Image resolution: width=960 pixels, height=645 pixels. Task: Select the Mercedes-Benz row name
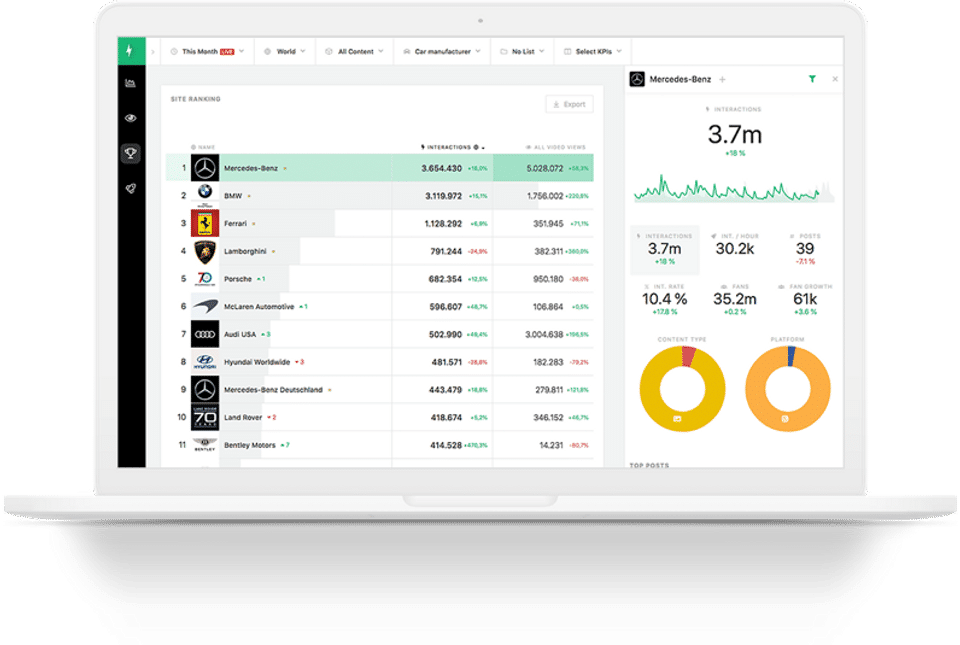[250, 168]
